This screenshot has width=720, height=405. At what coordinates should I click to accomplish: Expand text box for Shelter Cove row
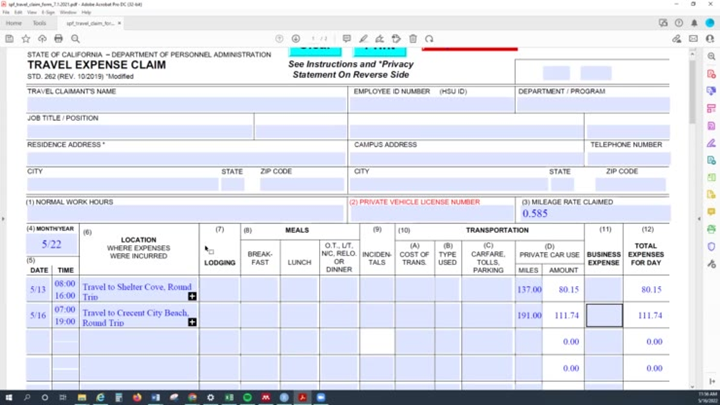pyautogui.click(x=192, y=296)
